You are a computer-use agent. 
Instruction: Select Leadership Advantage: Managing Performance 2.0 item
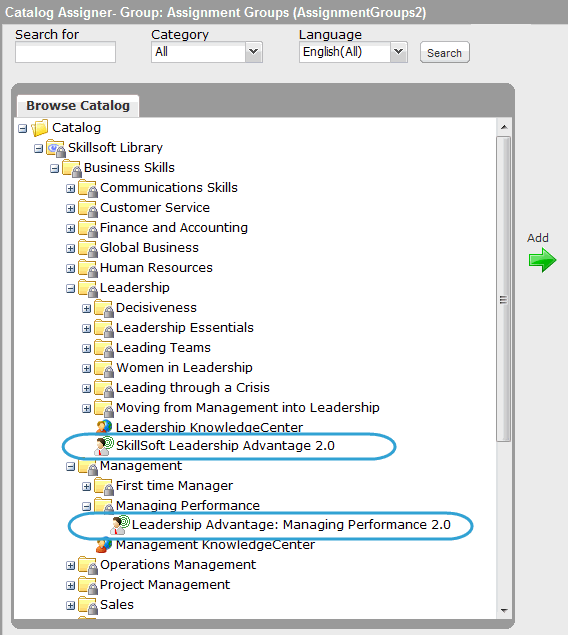291,524
